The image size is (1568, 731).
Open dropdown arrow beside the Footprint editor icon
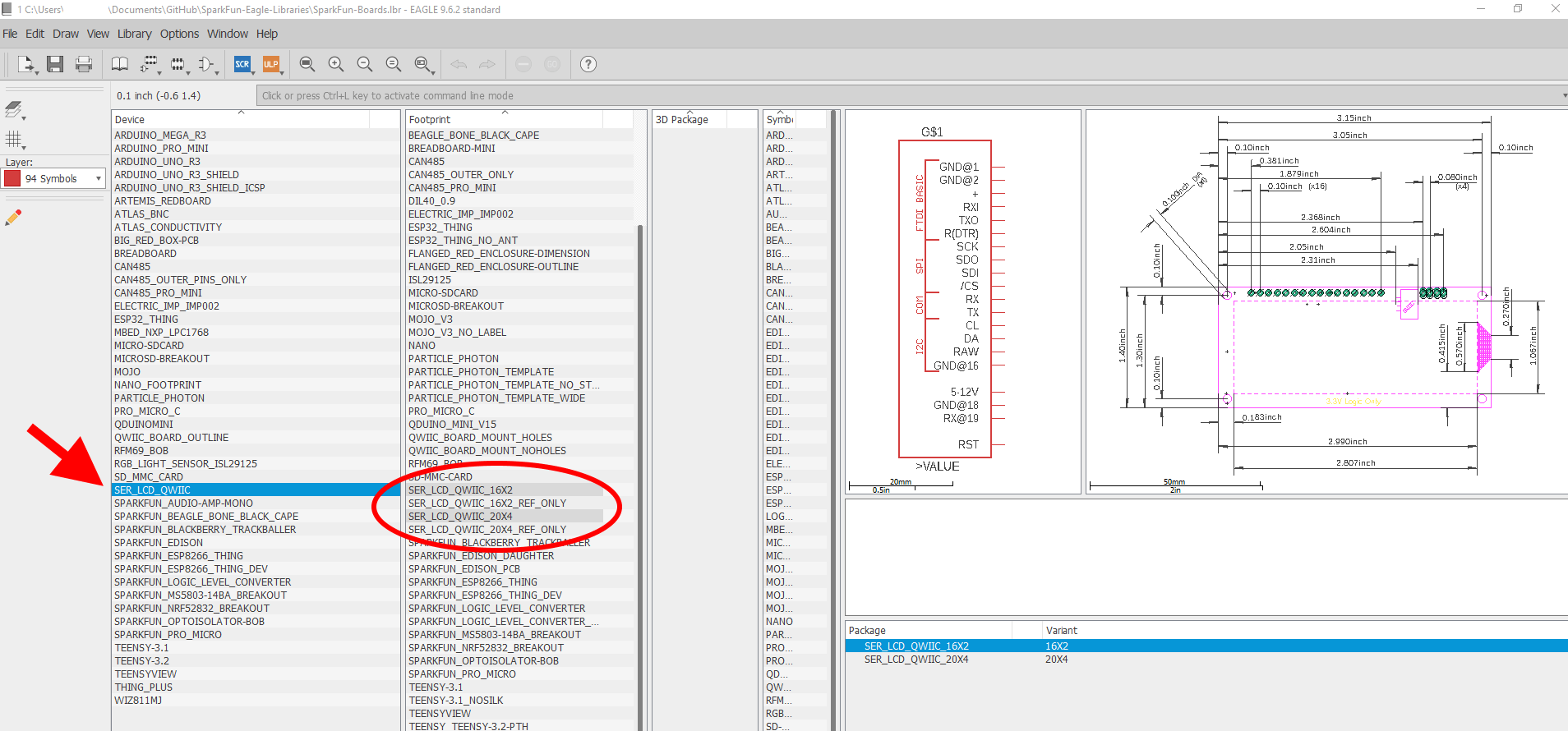(188, 72)
